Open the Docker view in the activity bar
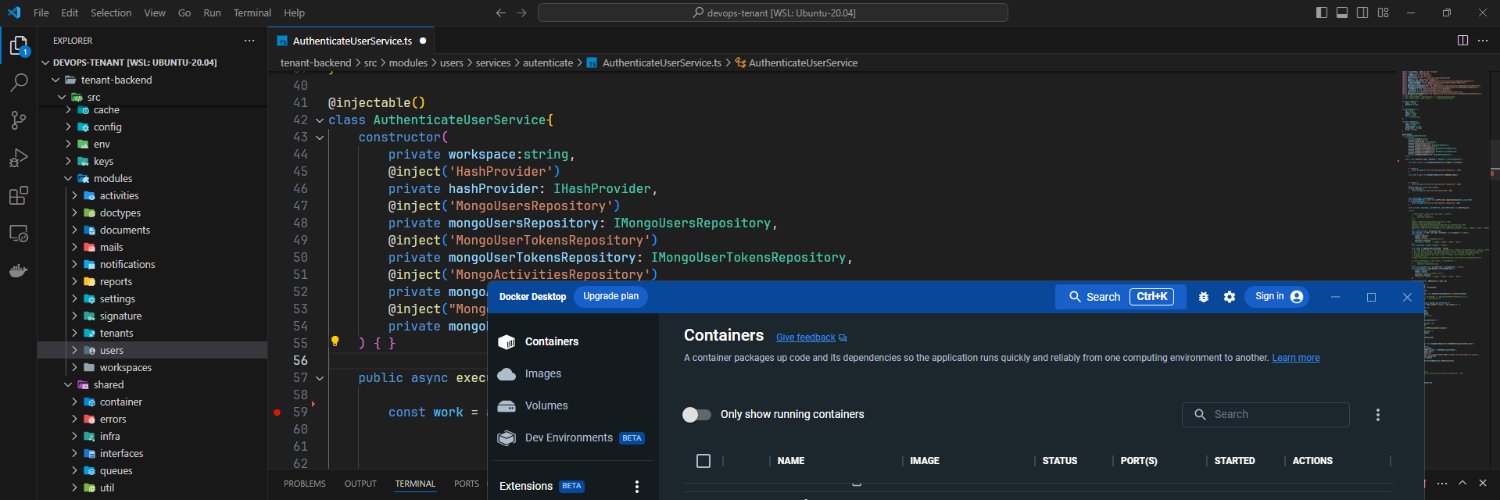 point(18,270)
